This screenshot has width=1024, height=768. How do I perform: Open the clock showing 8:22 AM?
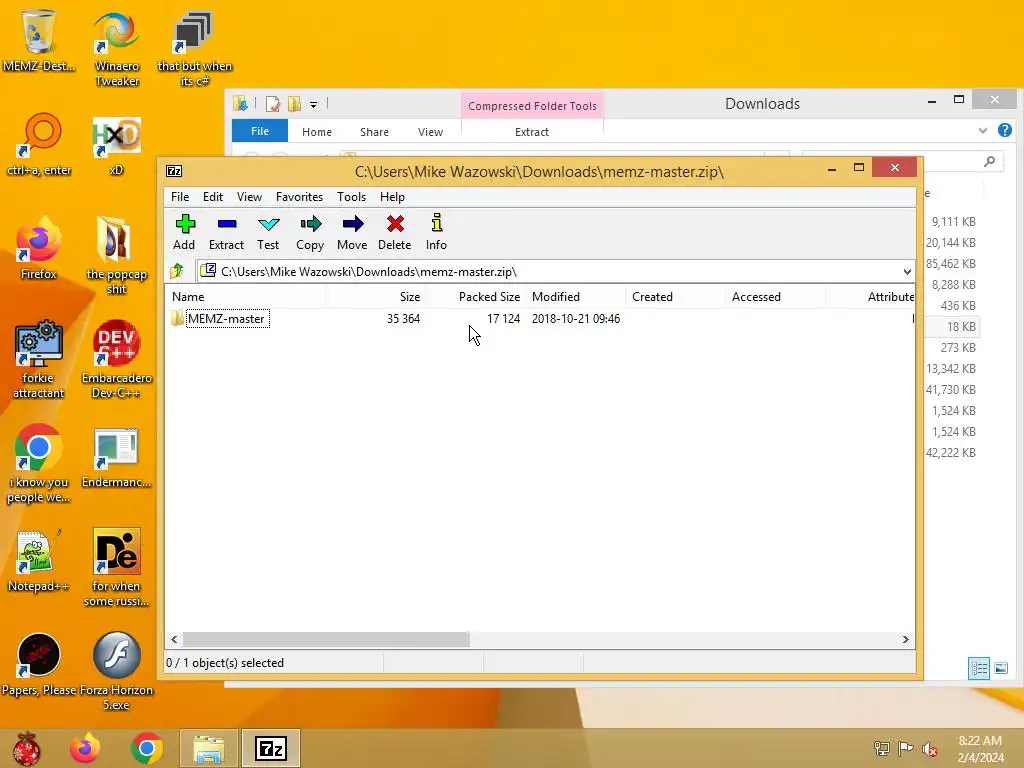[x=980, y=749]
